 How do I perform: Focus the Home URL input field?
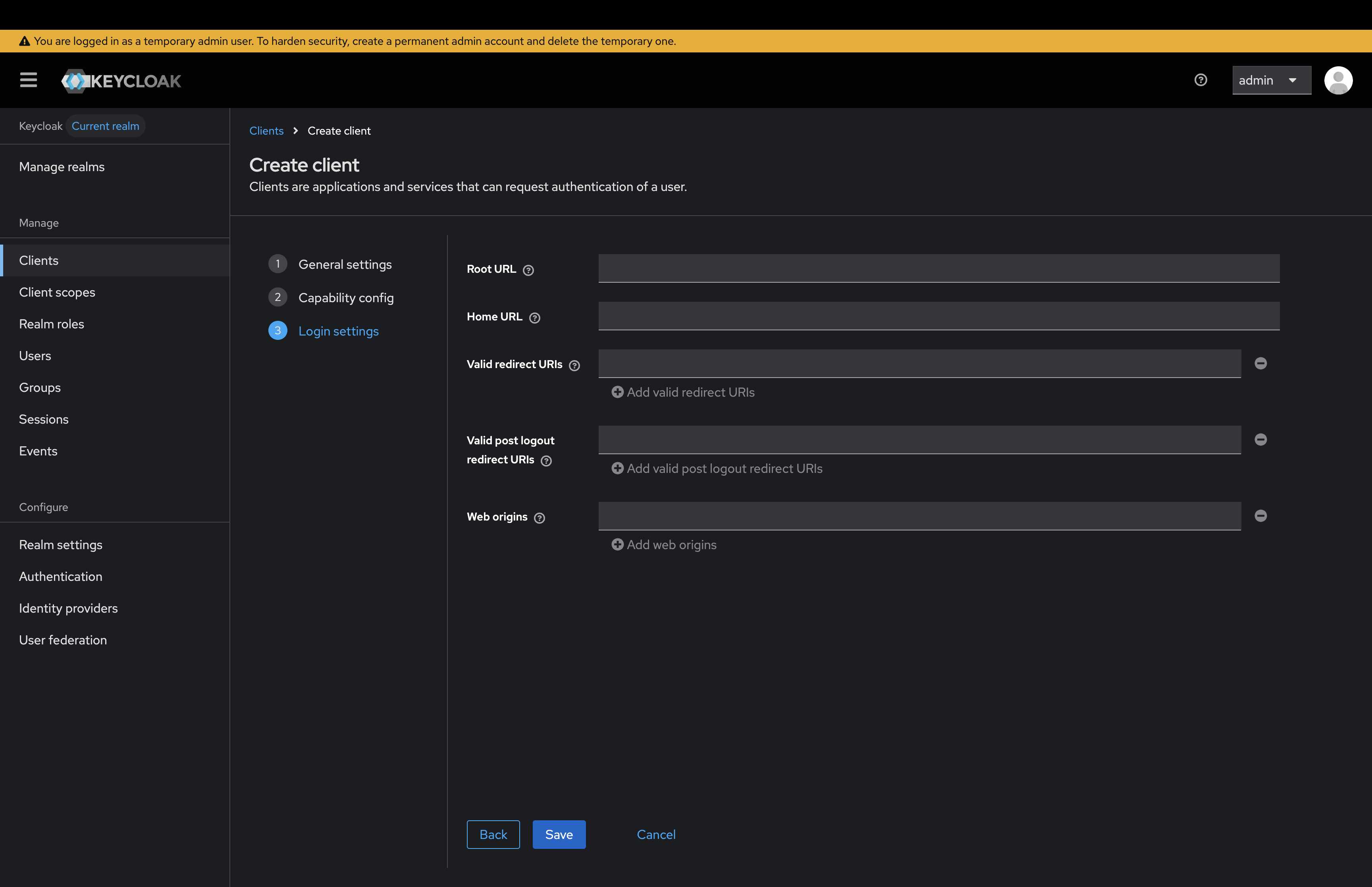click(x=938, y=316)
